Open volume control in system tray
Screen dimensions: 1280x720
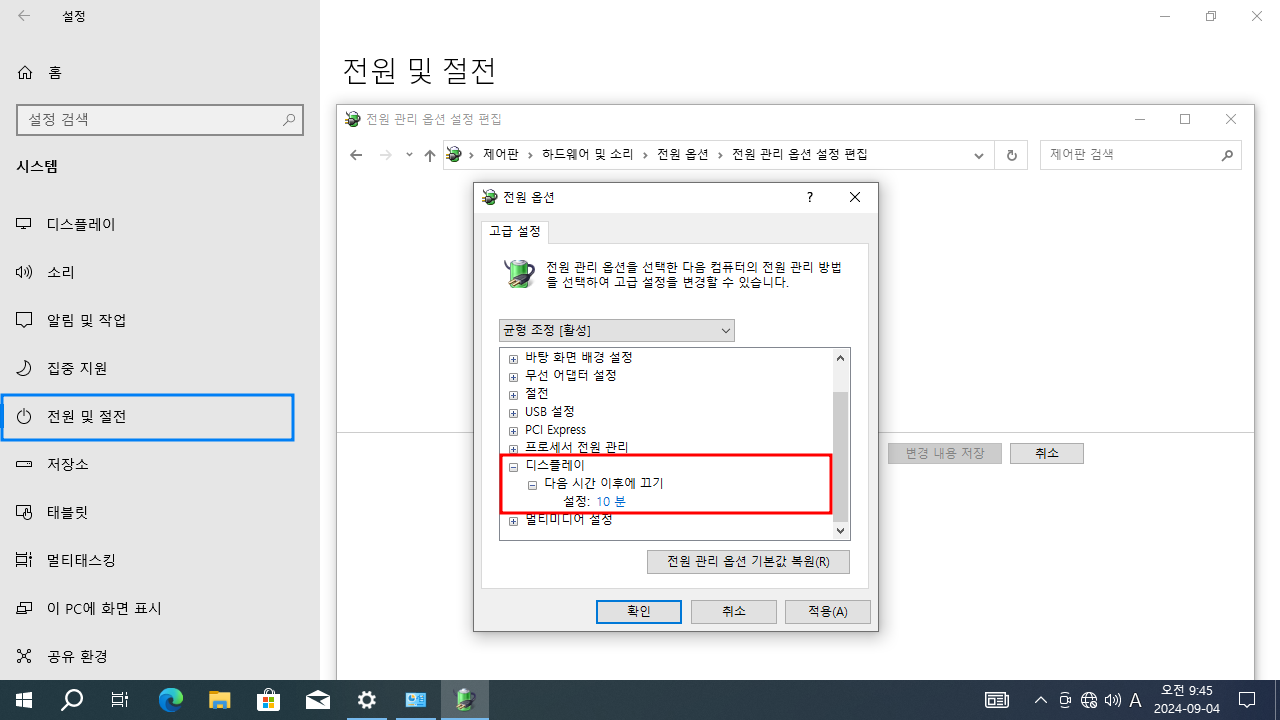(1112, 700)
